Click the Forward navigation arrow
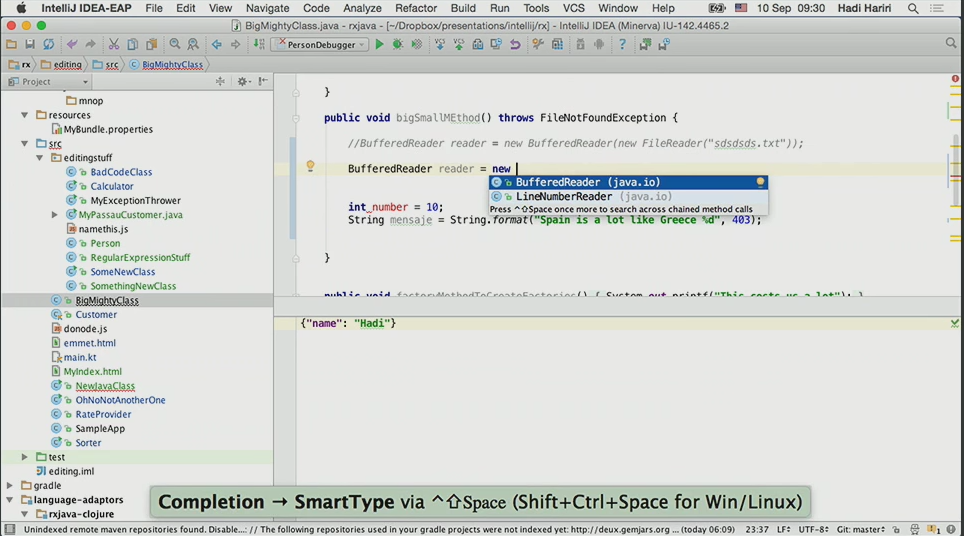The height and width of the screenshot is (536, 964). pos(235,44)
